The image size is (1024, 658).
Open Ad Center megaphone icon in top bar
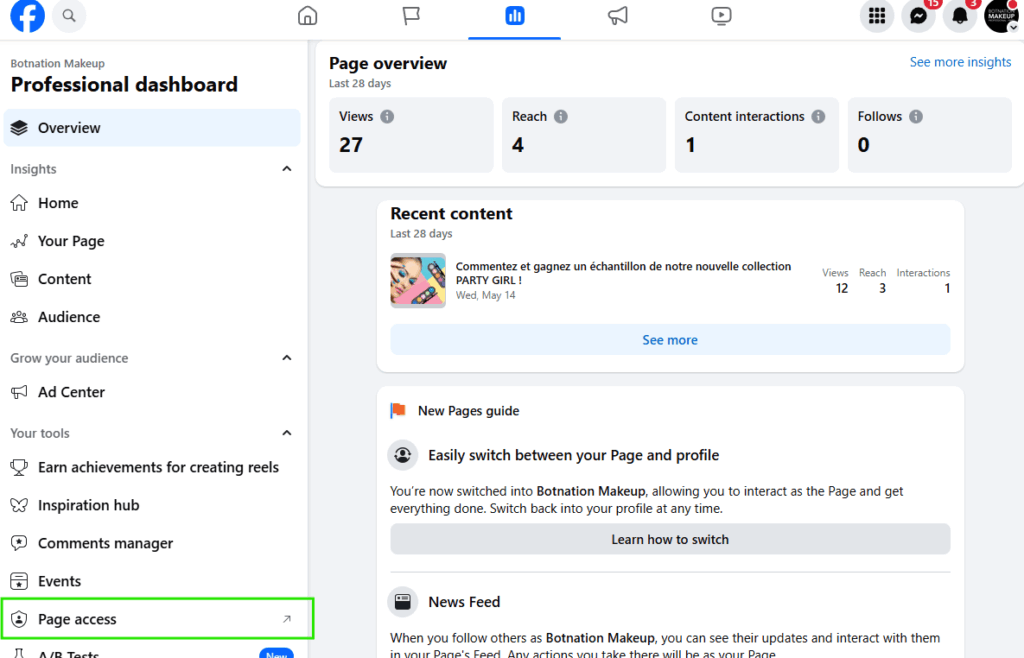(618, 16)
